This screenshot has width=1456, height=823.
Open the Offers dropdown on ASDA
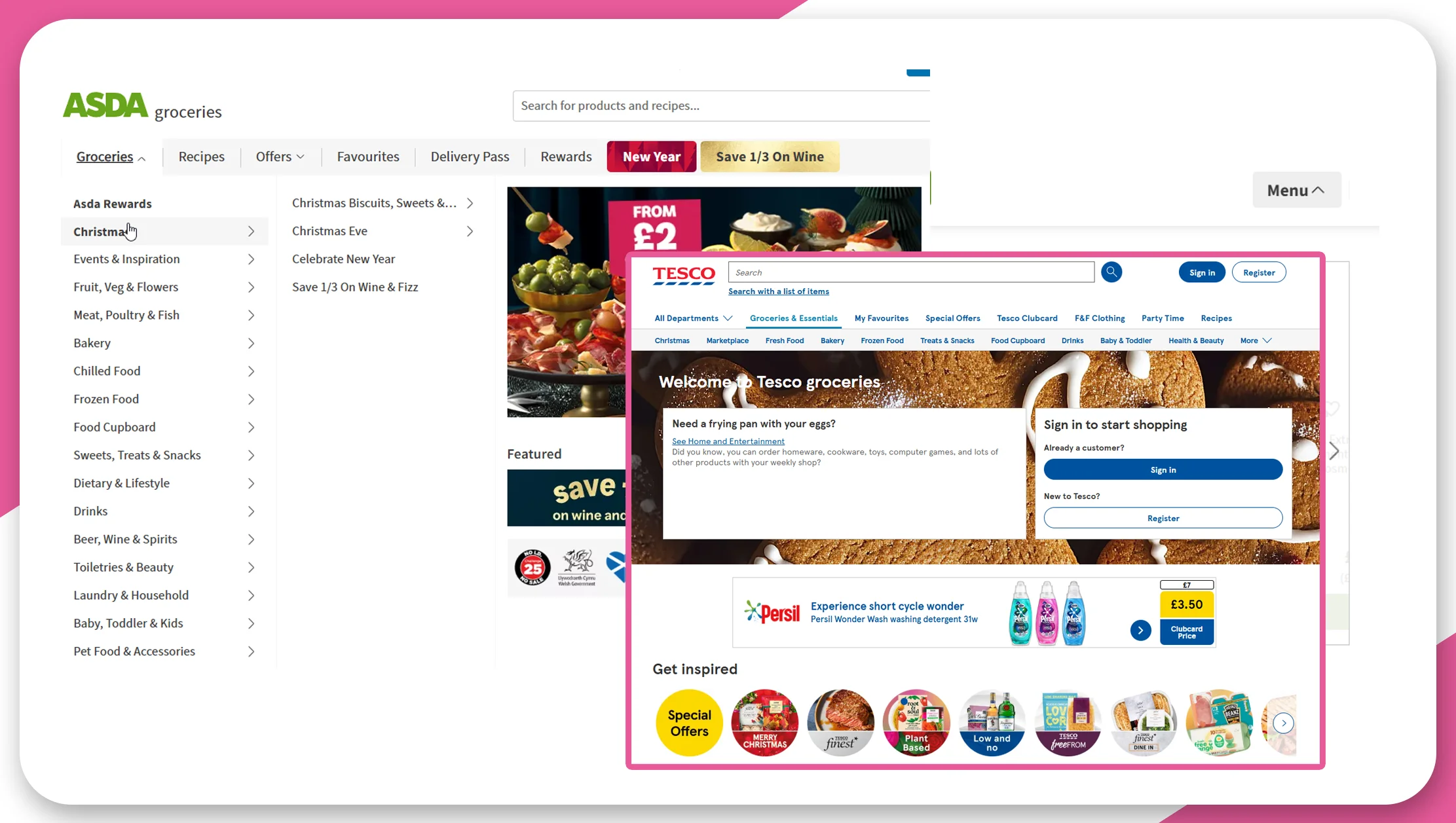[278, 156]
